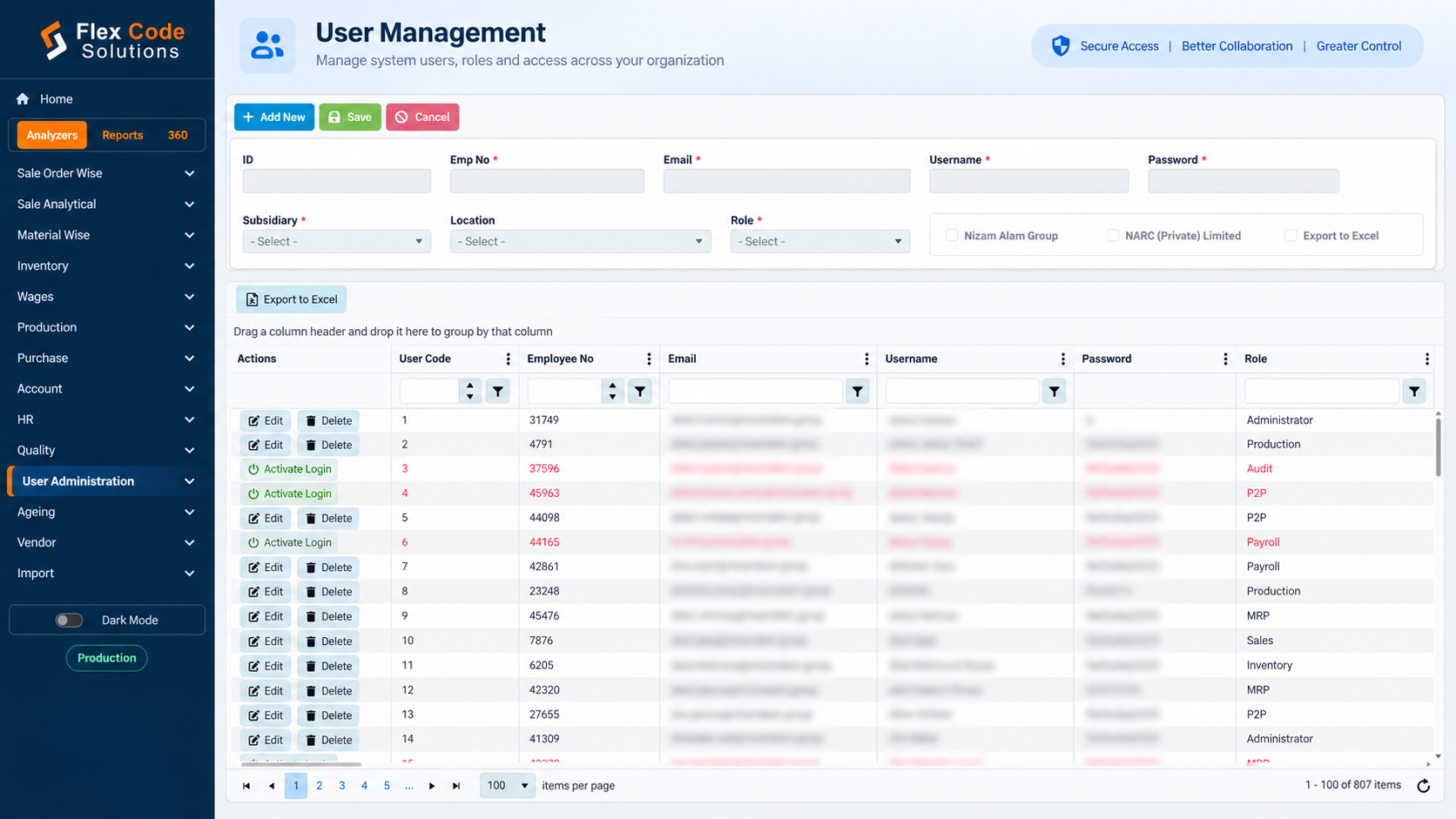Open the Password column options menu
1456x819 pixels.
click(1225, 359)
